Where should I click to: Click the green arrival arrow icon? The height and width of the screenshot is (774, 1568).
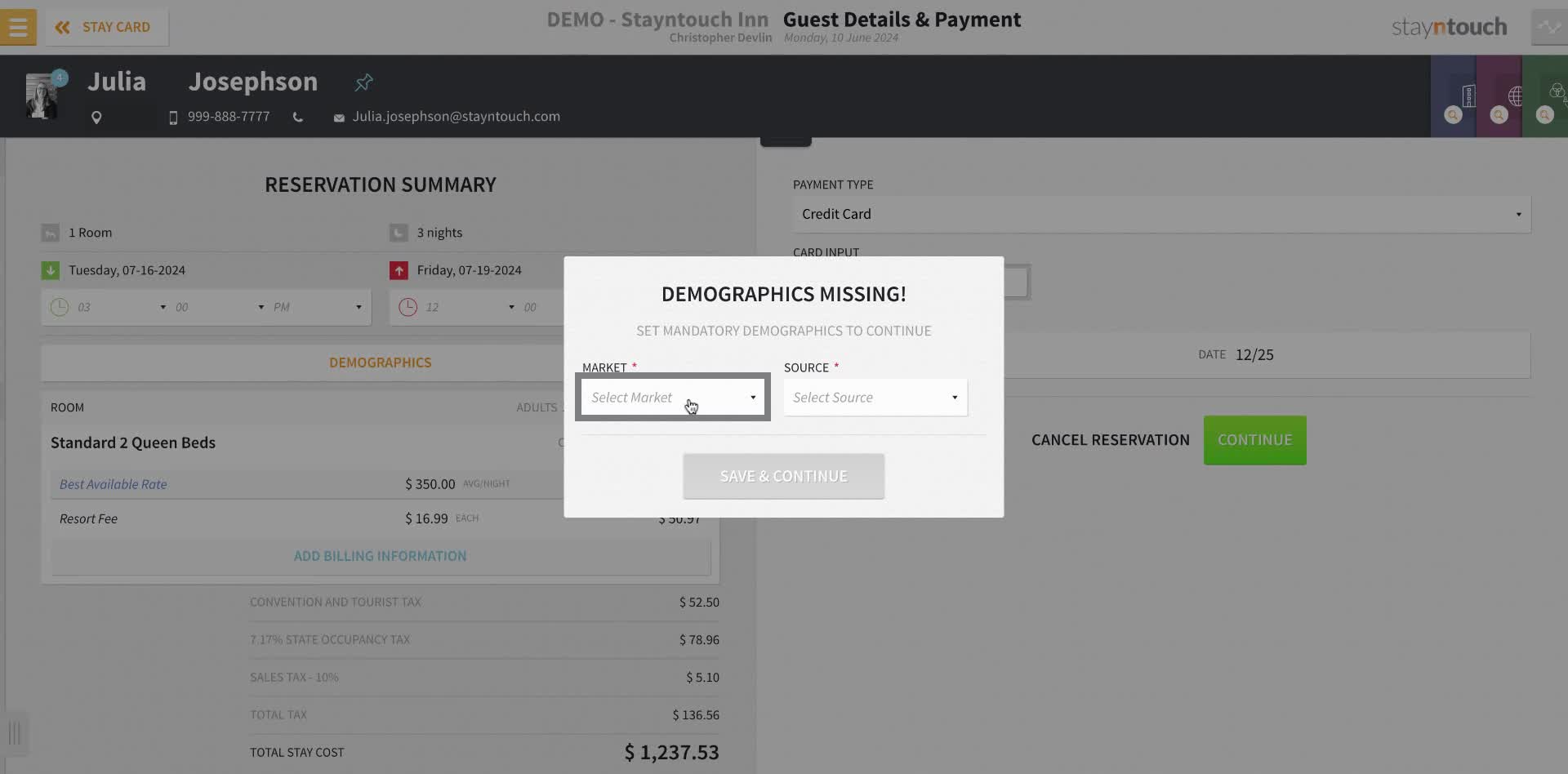pos(51,270)
